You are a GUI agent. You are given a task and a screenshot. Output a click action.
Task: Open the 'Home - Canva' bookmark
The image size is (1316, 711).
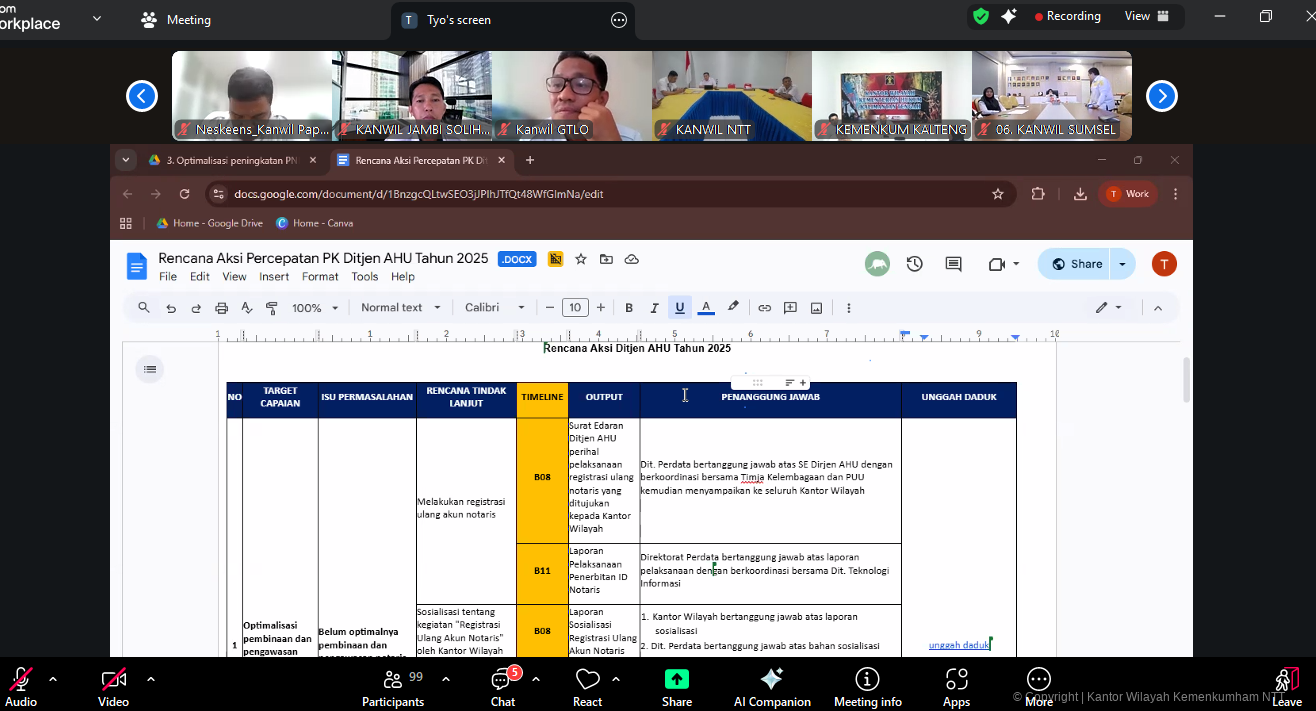pos(314,223)
